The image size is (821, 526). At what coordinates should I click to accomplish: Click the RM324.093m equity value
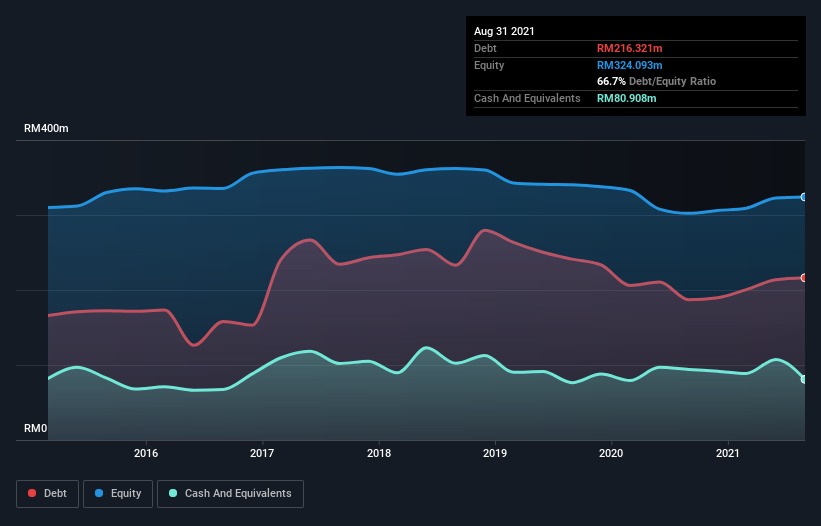(x=629, y=65)
